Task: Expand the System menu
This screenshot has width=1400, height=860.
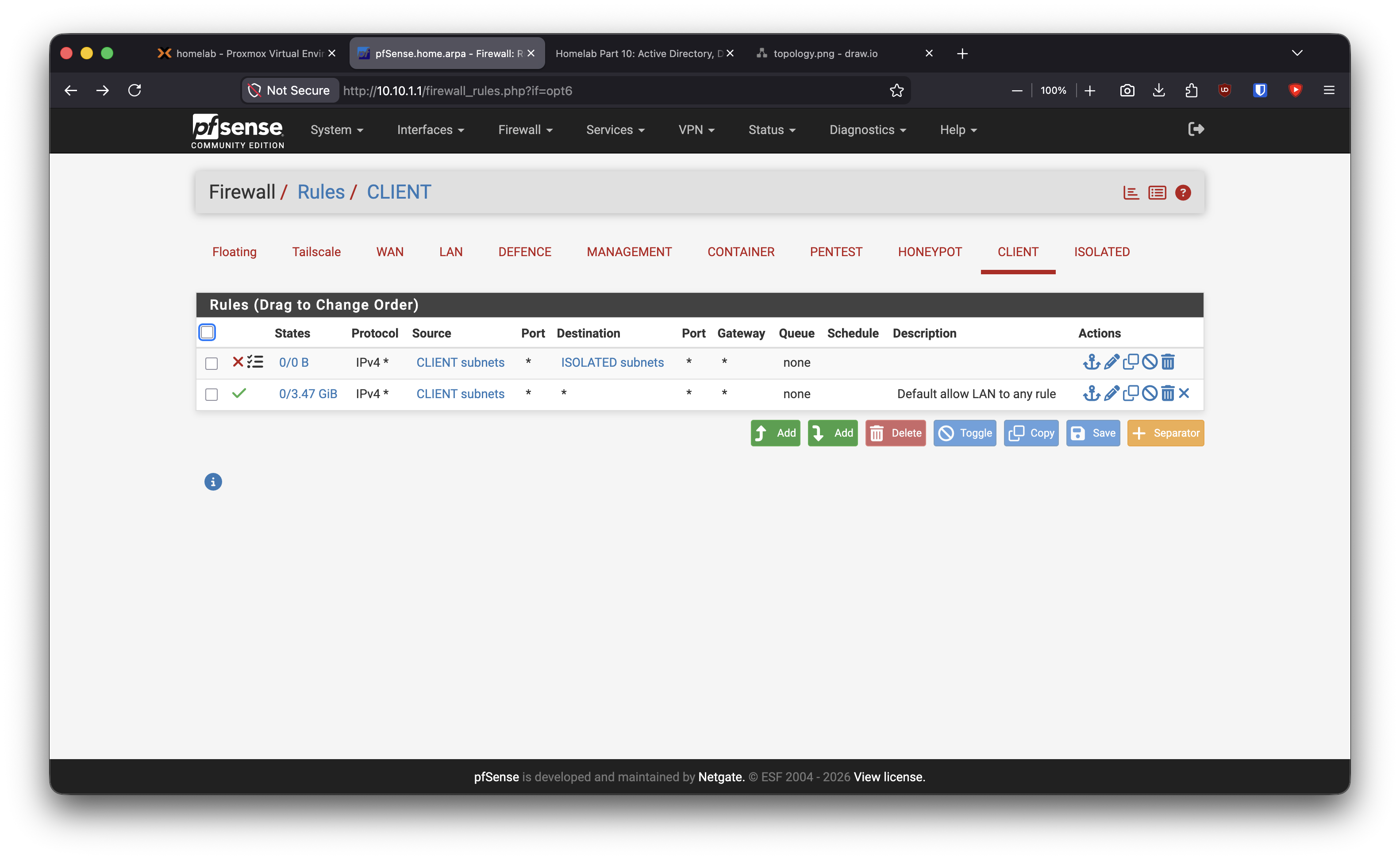Action: [x=337, y=130]
